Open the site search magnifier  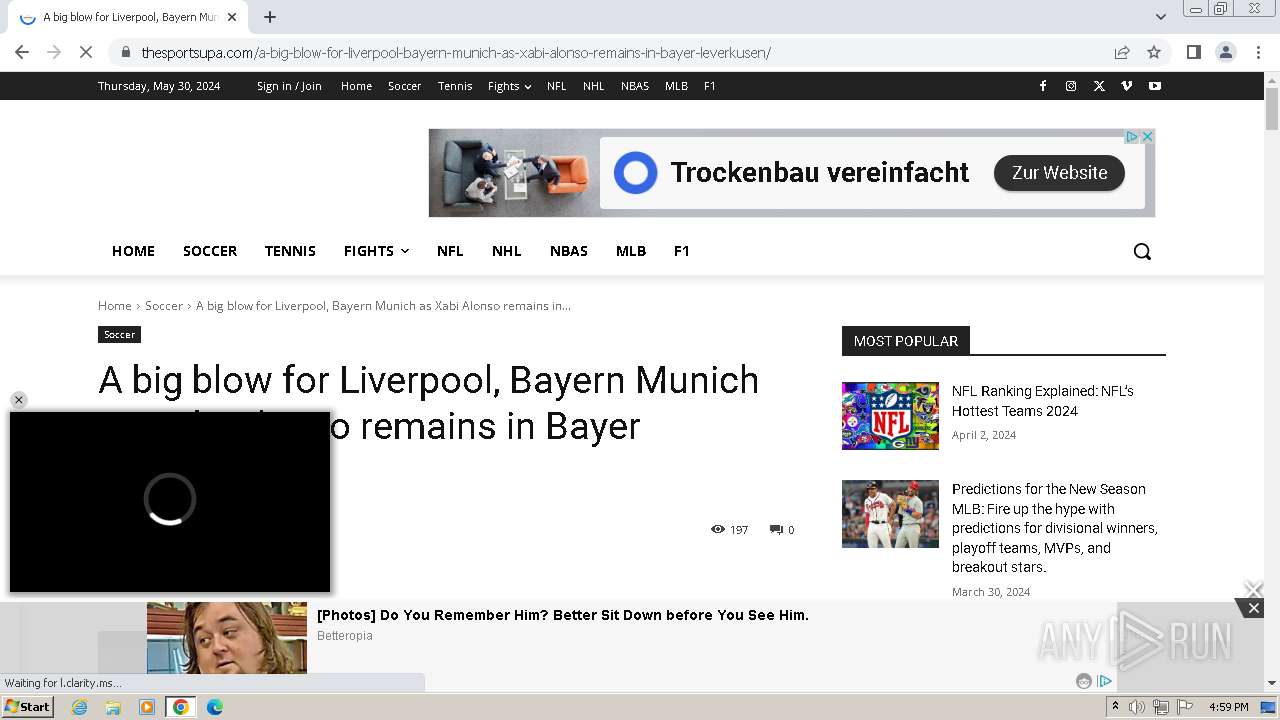(1142, 251)
